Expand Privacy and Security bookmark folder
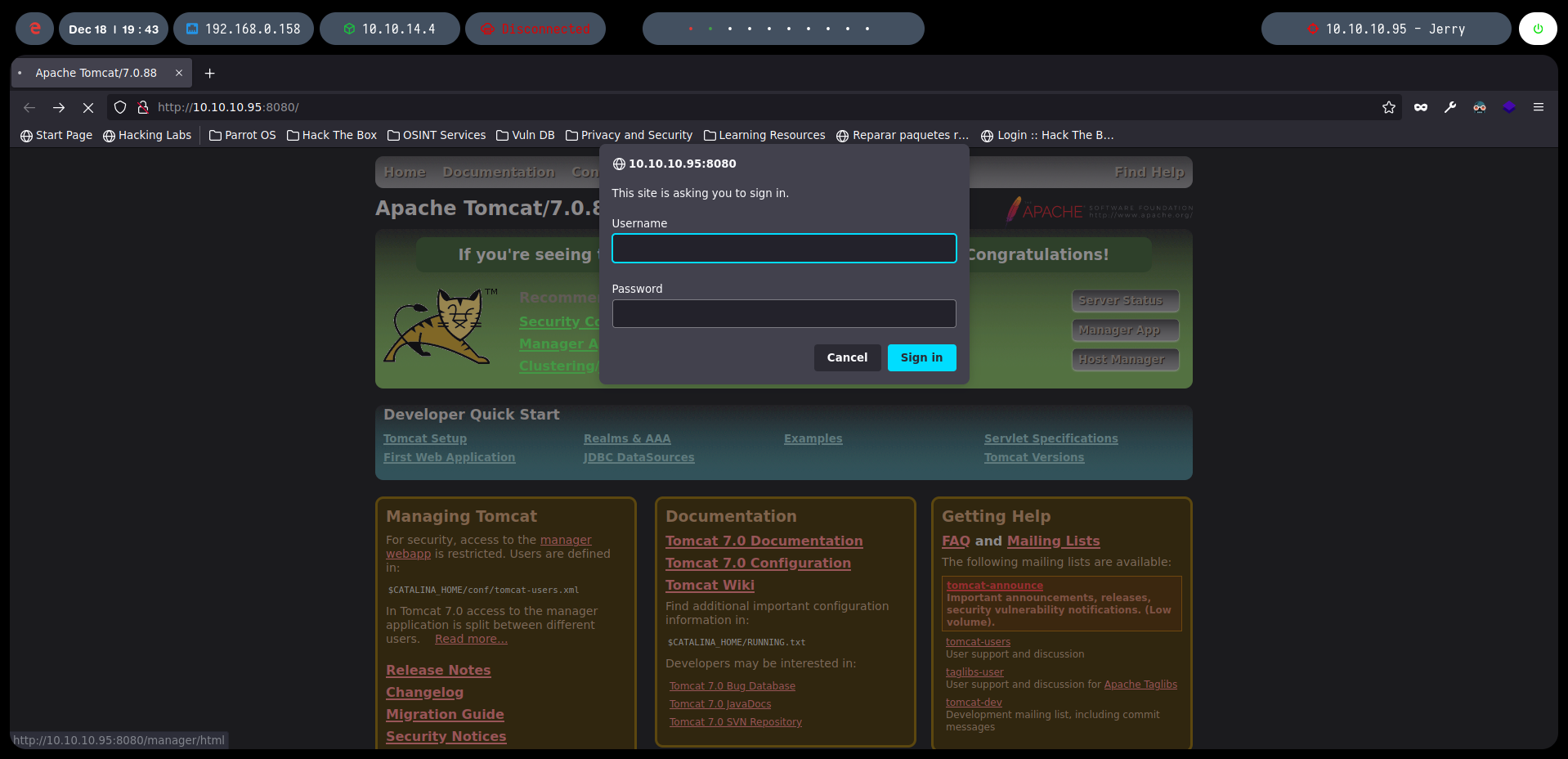This screenshot has height=759, width=1568. [629, 135]
